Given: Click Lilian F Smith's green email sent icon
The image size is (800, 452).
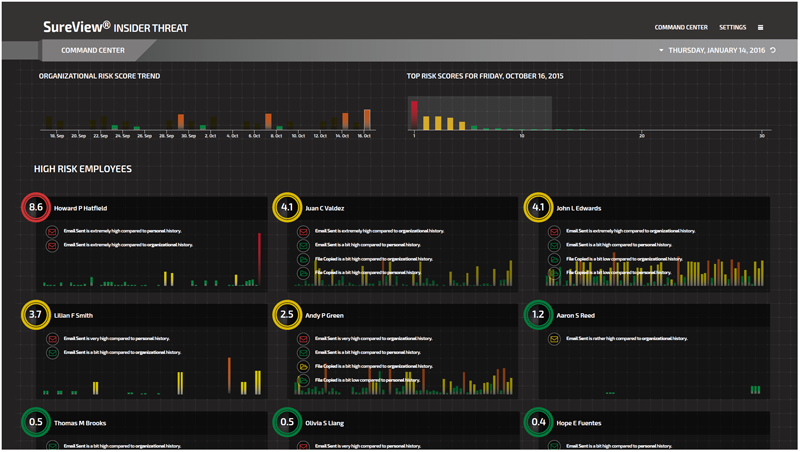Looking at the screenshot, I should point(52,353).
